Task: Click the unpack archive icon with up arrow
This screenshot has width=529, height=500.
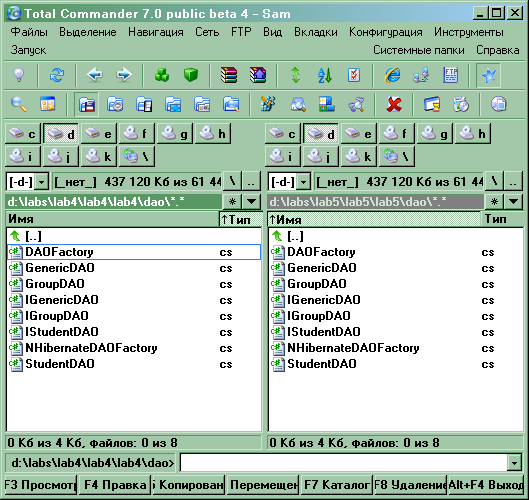Action: click(x=258, y=75)
